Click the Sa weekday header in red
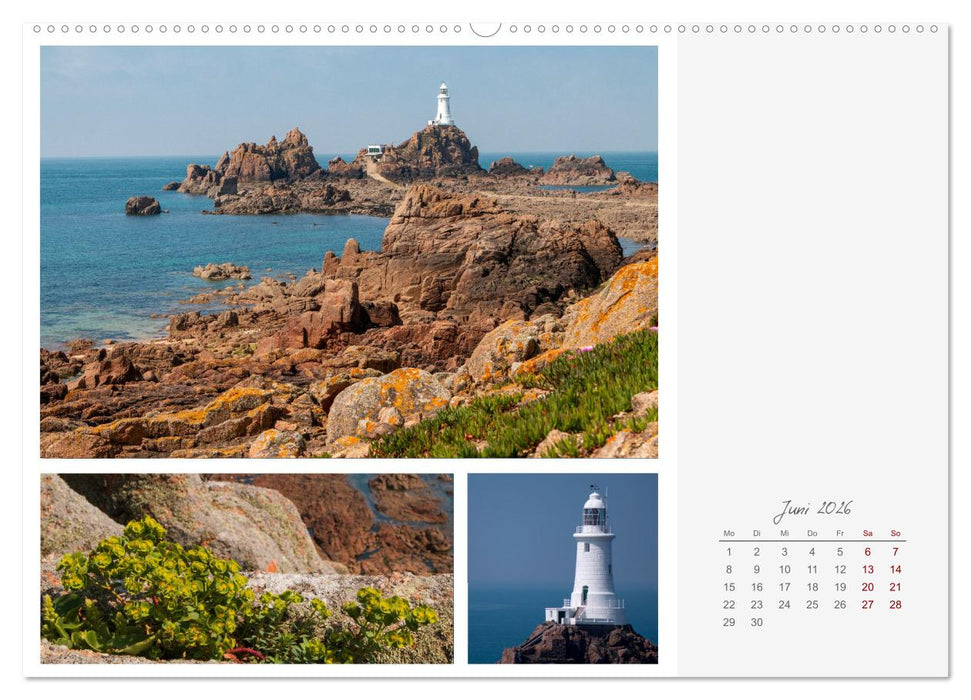971x700 pixels. pos(868,533)
